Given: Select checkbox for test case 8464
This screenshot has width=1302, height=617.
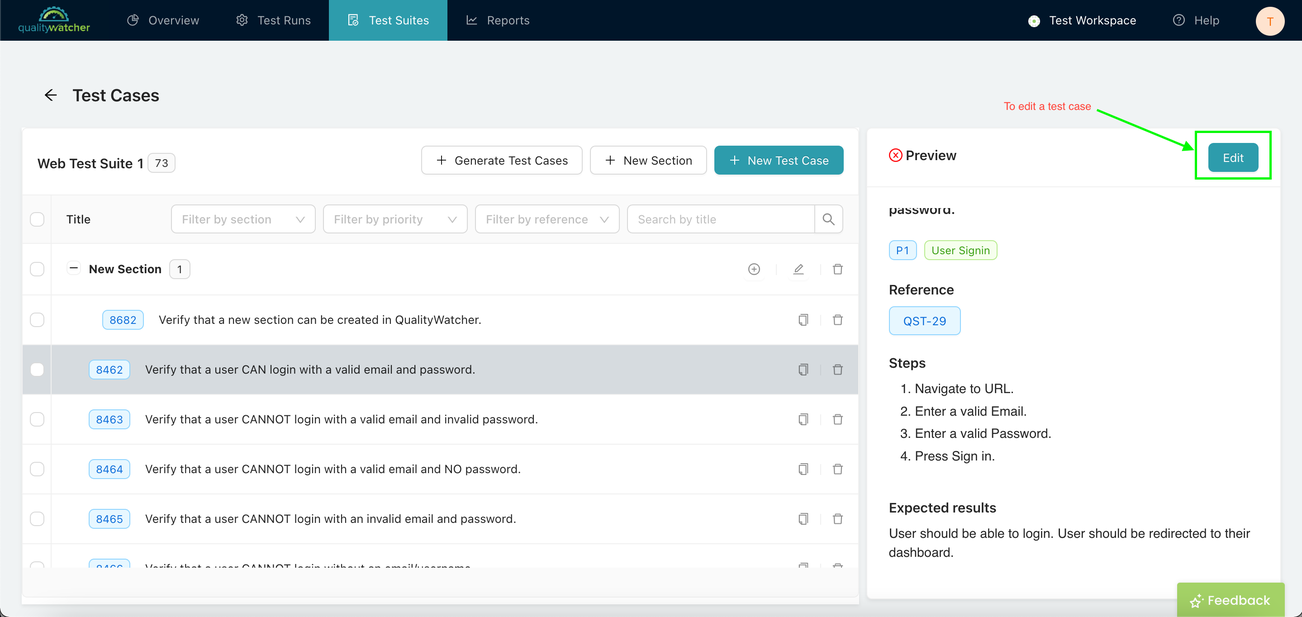Looking at the screenshot, I should coord(37,469).
